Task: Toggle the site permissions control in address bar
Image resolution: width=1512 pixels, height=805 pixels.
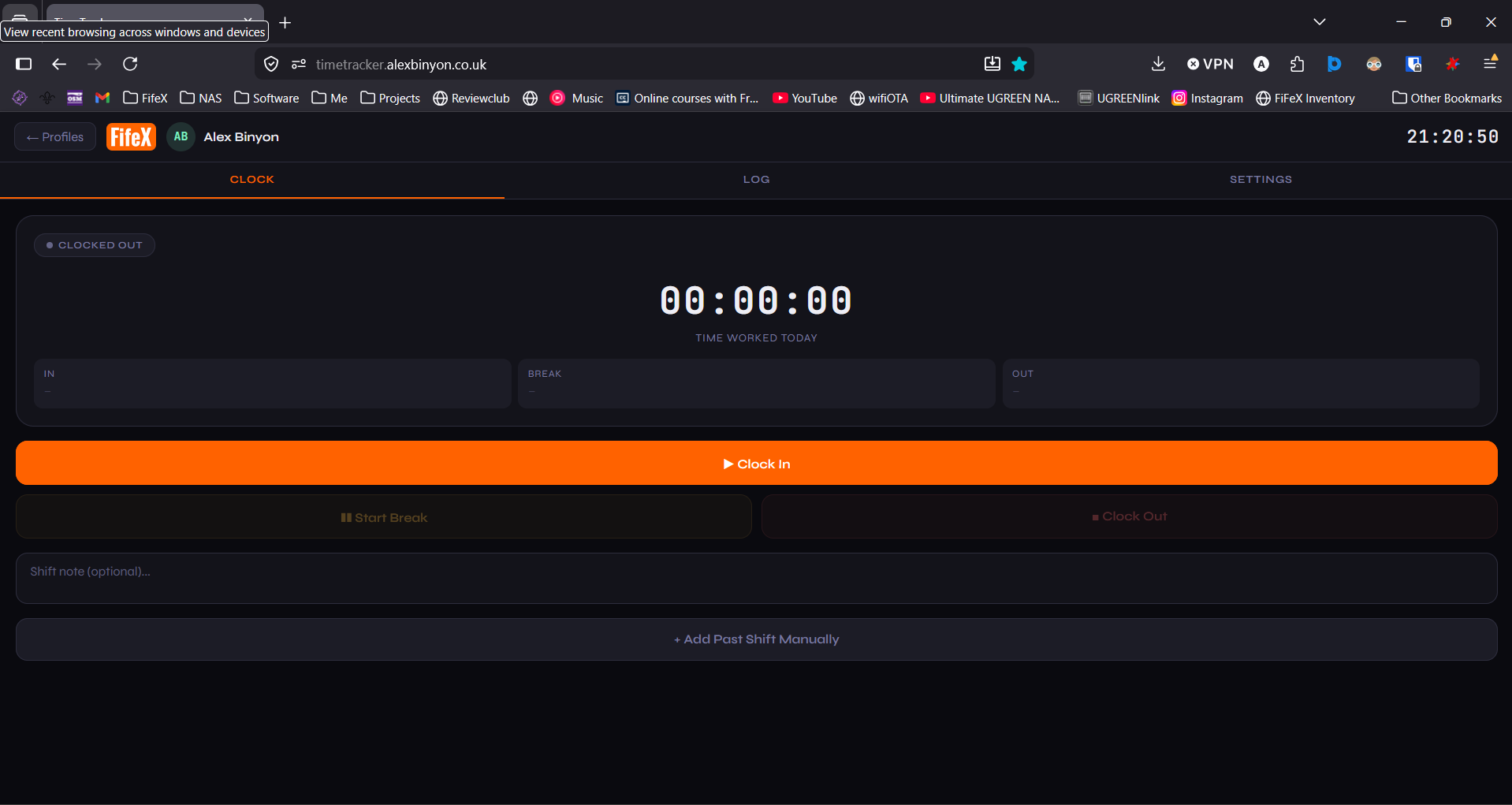Action: pyautogui.click(x=298, y=64)
